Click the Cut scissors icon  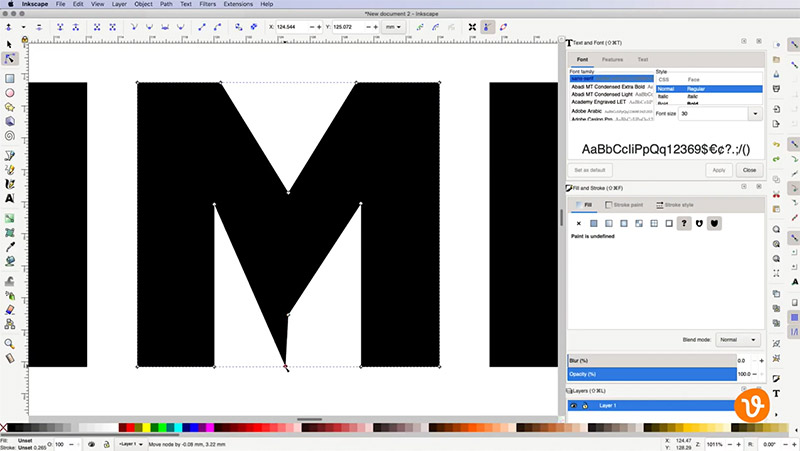pos(776,194)
